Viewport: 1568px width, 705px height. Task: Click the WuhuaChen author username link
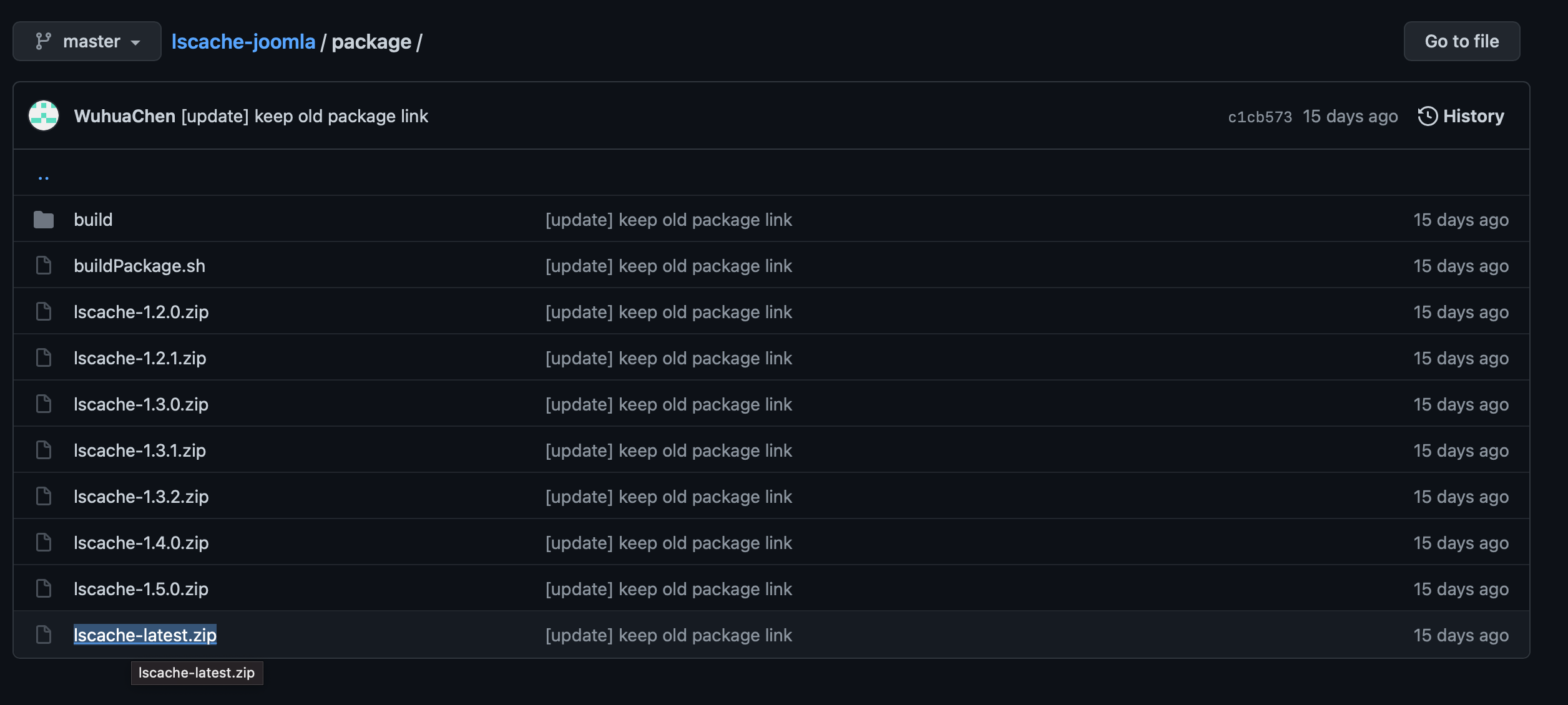pos(124,115)
